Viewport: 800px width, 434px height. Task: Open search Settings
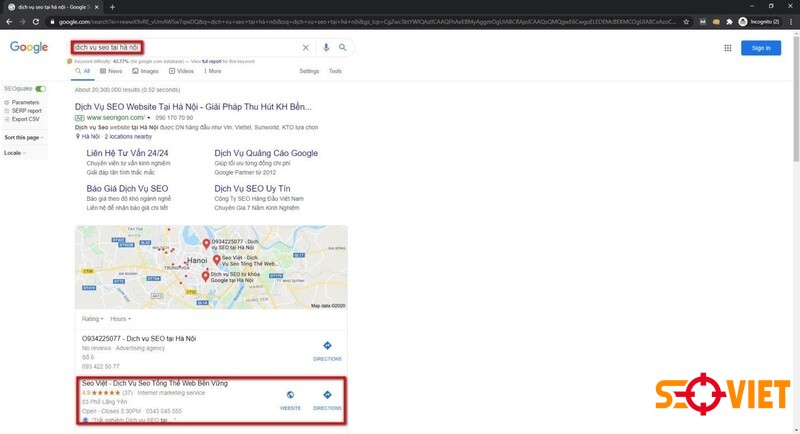coord(309,71)
